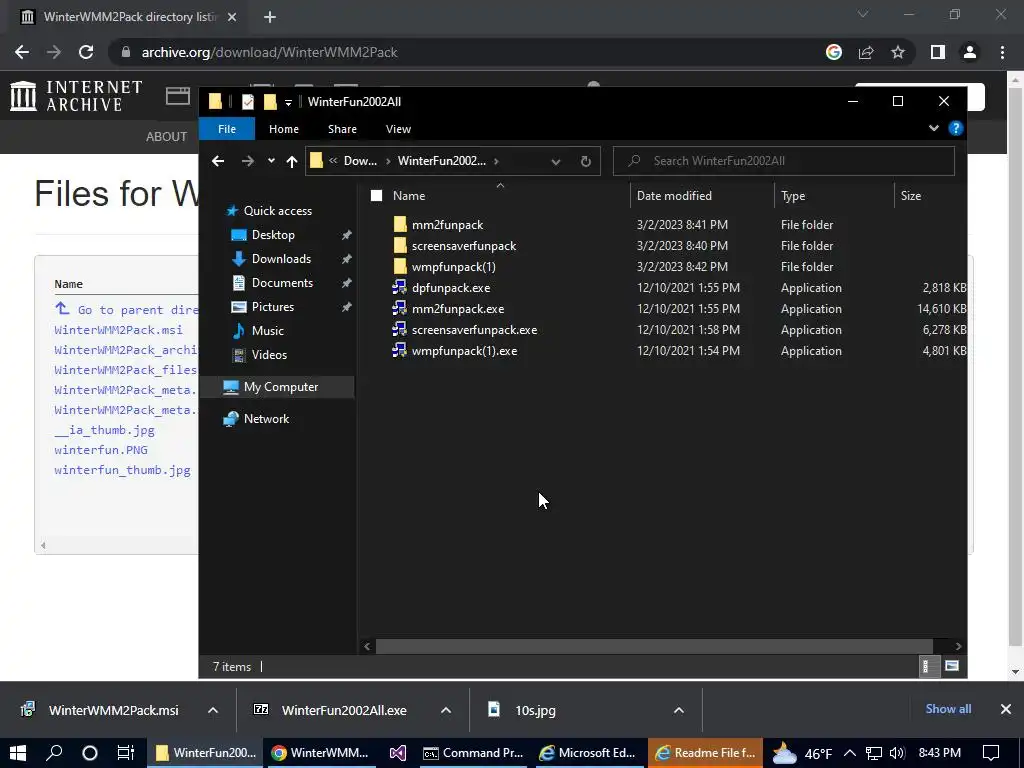Go forward in File Explorer
The image size is (1024, 768).
pos(248,161)
